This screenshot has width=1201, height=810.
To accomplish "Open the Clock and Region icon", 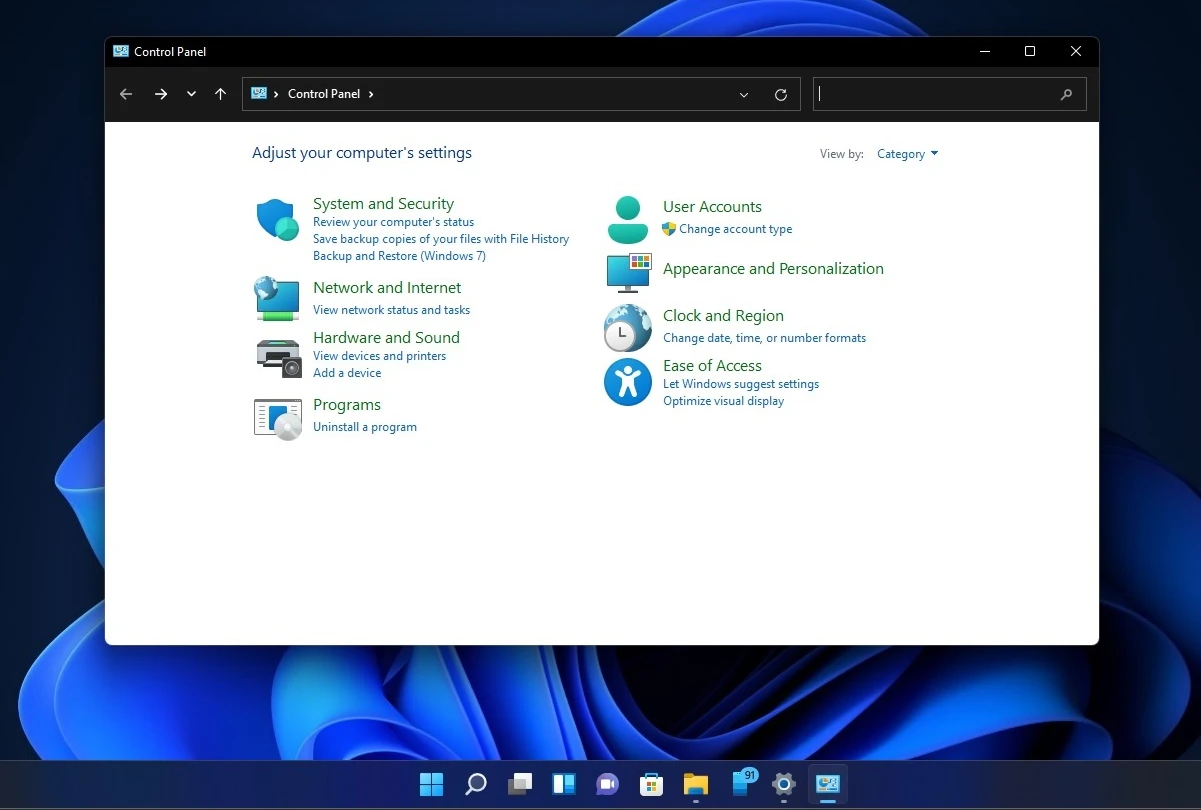I will 627,328.
